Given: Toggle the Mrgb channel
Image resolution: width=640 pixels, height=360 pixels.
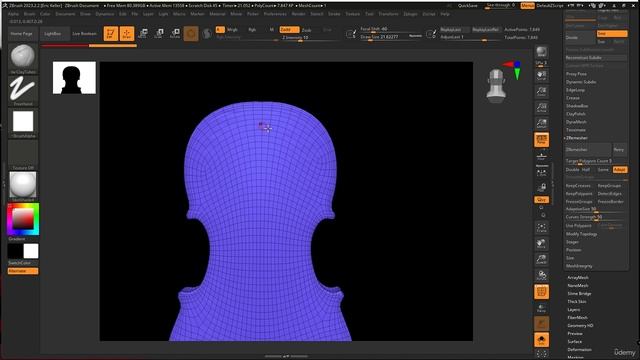Looking at the screenshot, I should click(x=232, y=30).
